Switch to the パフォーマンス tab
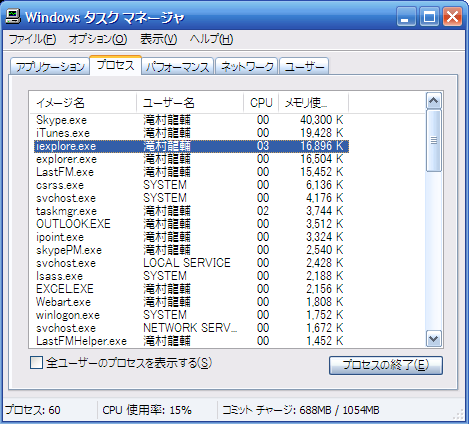The image size is (469, 424). [178, 67]
